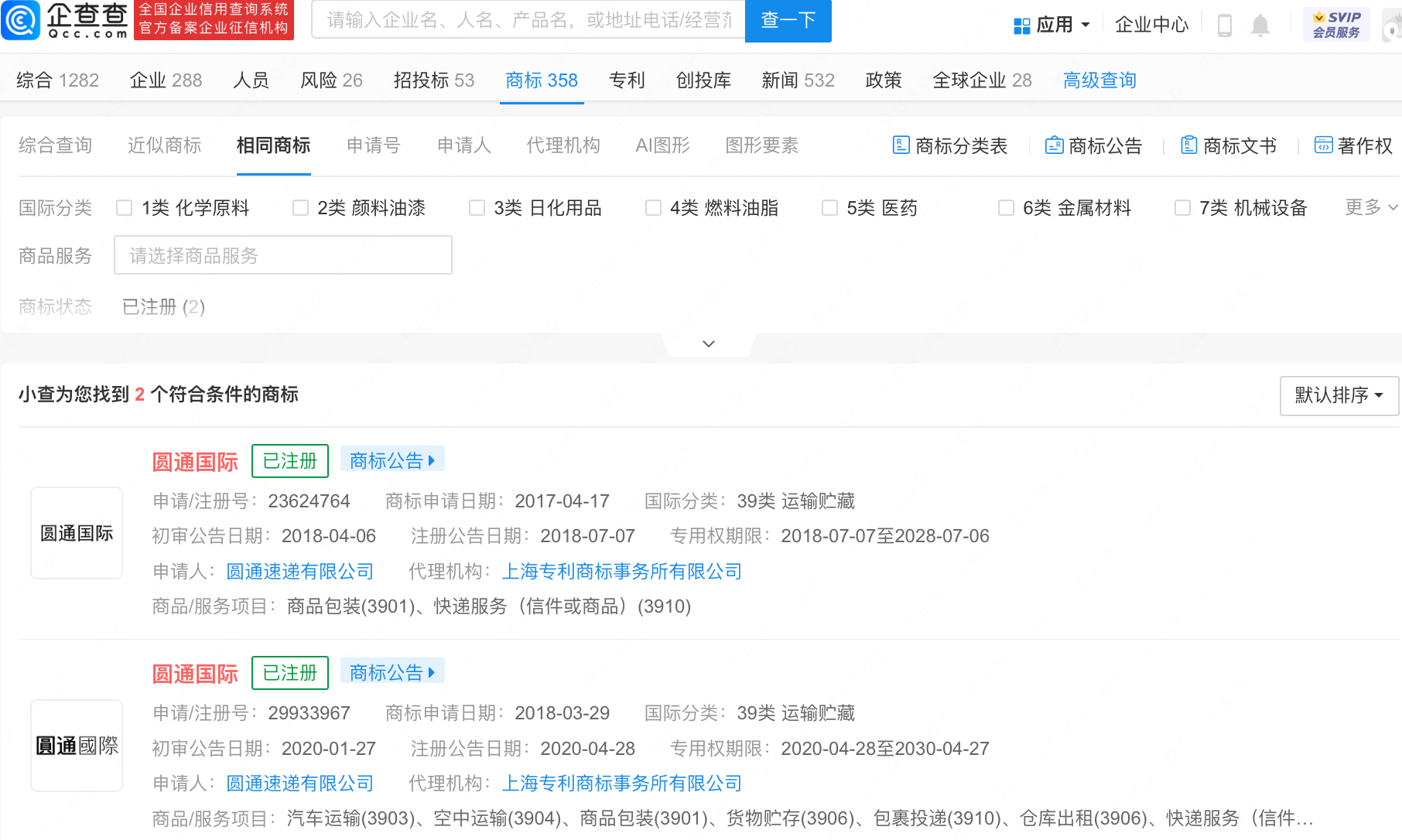Image resolution: width=1402 pixels, height=840 pixels.
Task: Click registration number 23624764
Action: [309, 501]
